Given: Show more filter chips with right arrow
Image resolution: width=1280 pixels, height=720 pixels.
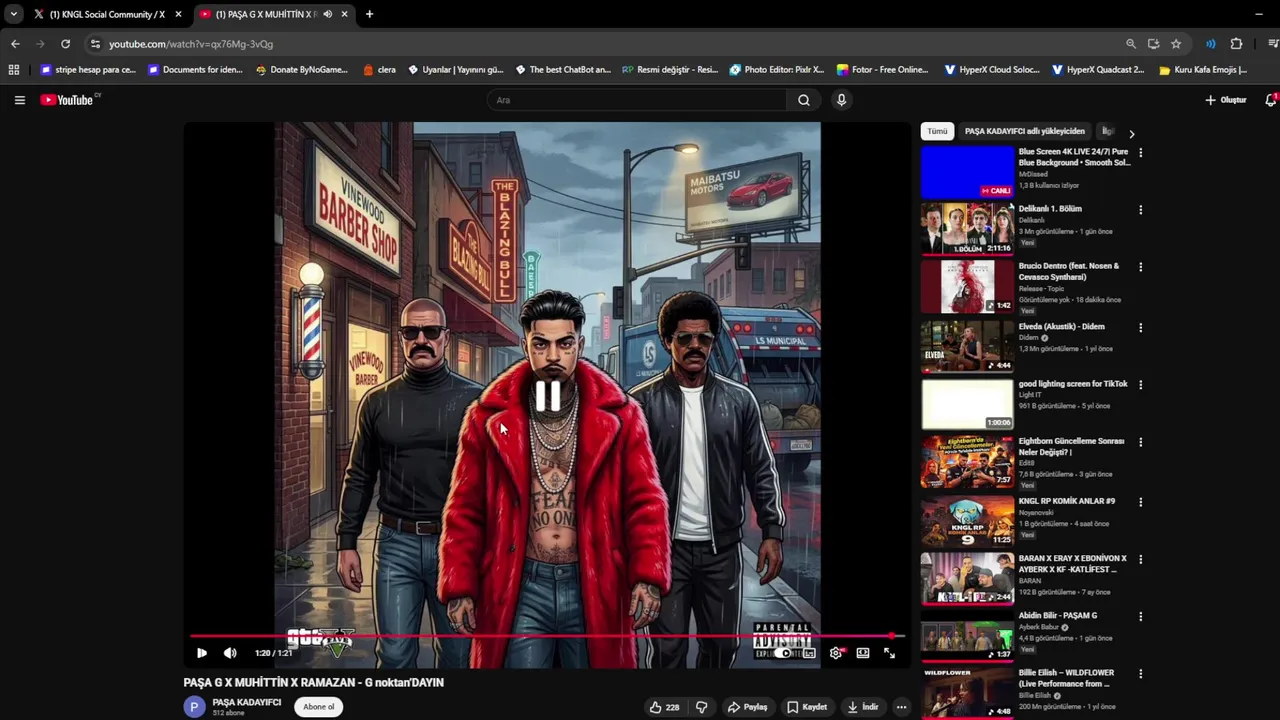Looking at the screenshot, I should click(x=1131, y=133).
